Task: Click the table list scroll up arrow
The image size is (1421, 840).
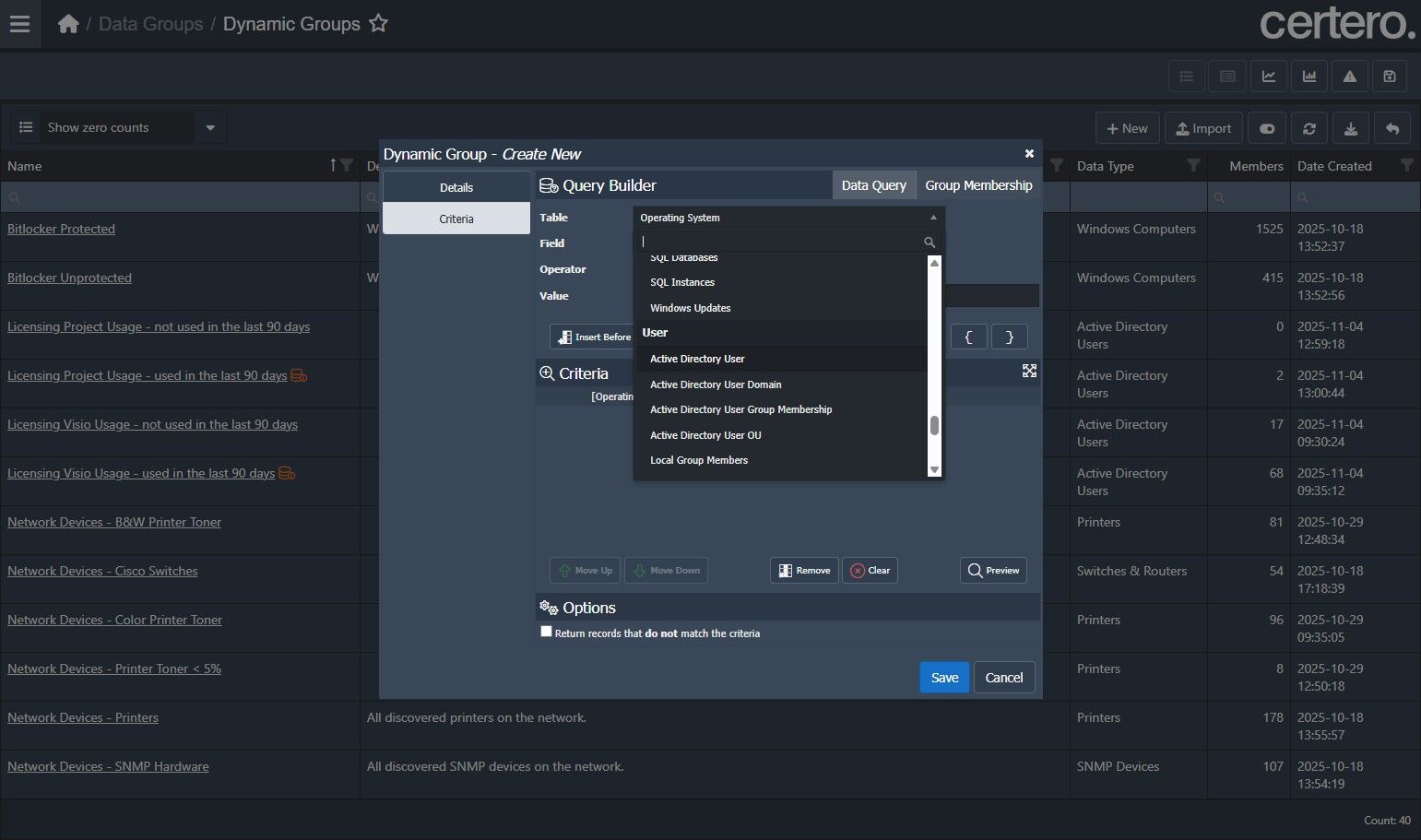Action: [x=934, y=263]
